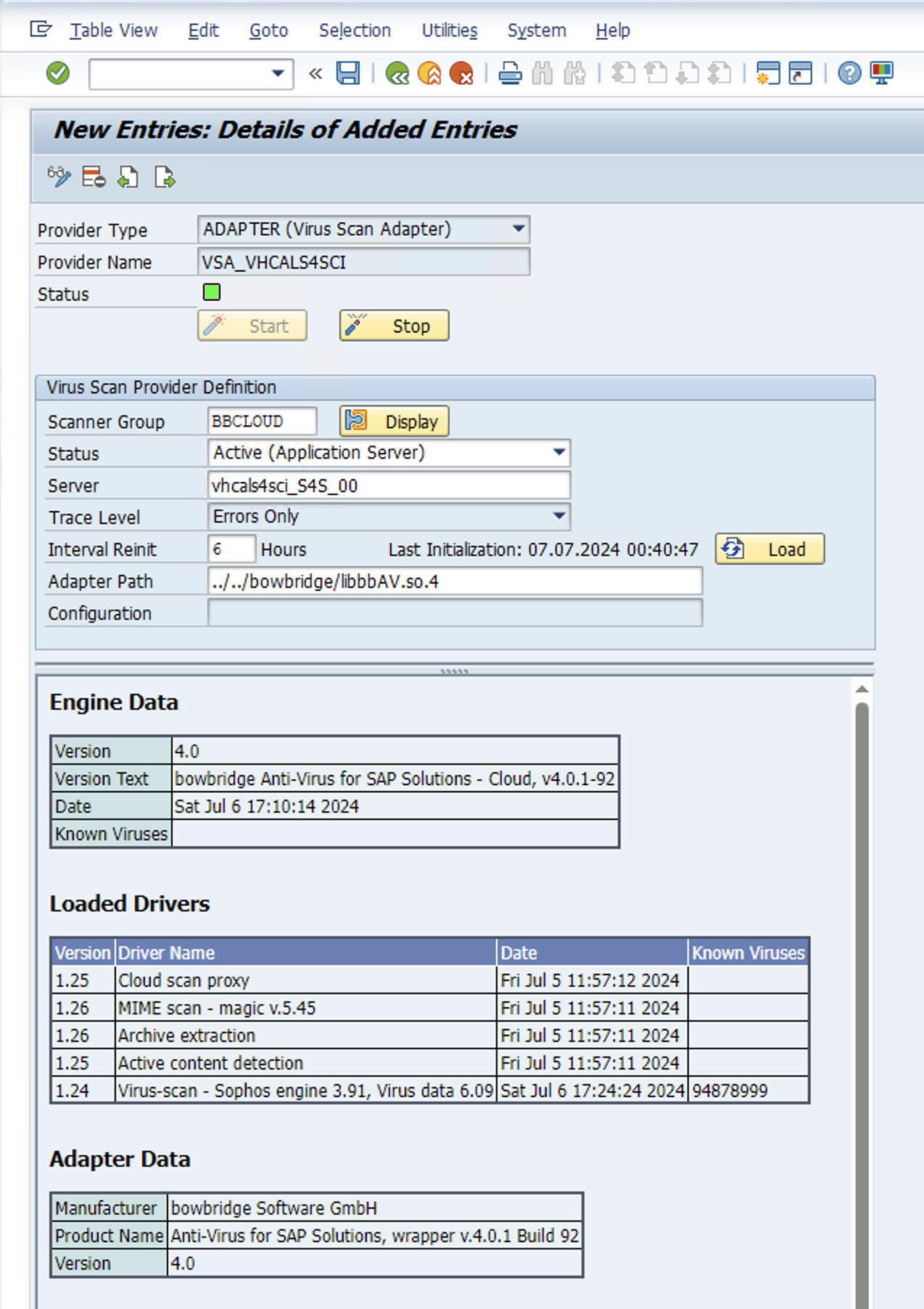Click the Provider Name field
924x1309 pixels.
364,262
